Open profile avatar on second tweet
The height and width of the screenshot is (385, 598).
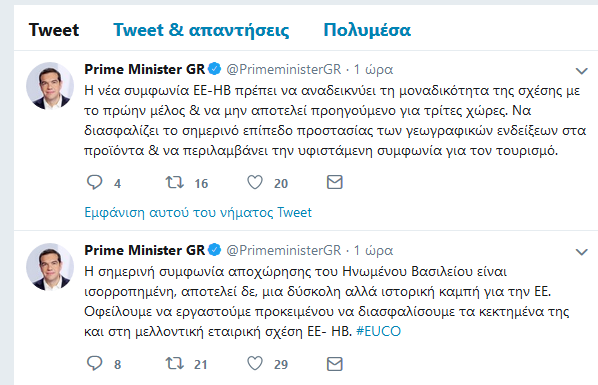50,267
